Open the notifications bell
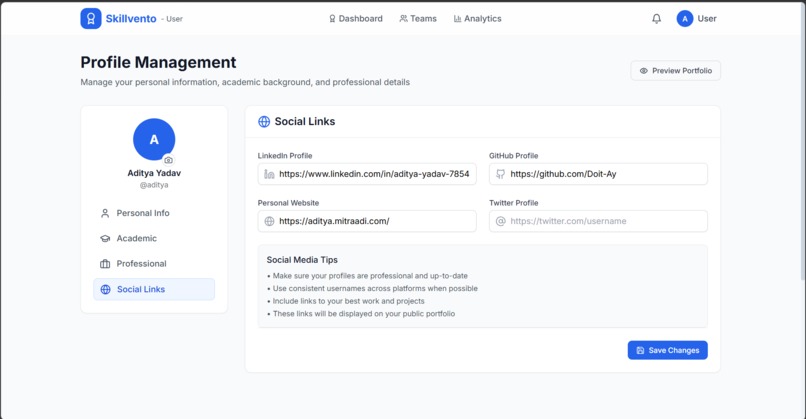806x419 pixels. click(x=656, y=19)
